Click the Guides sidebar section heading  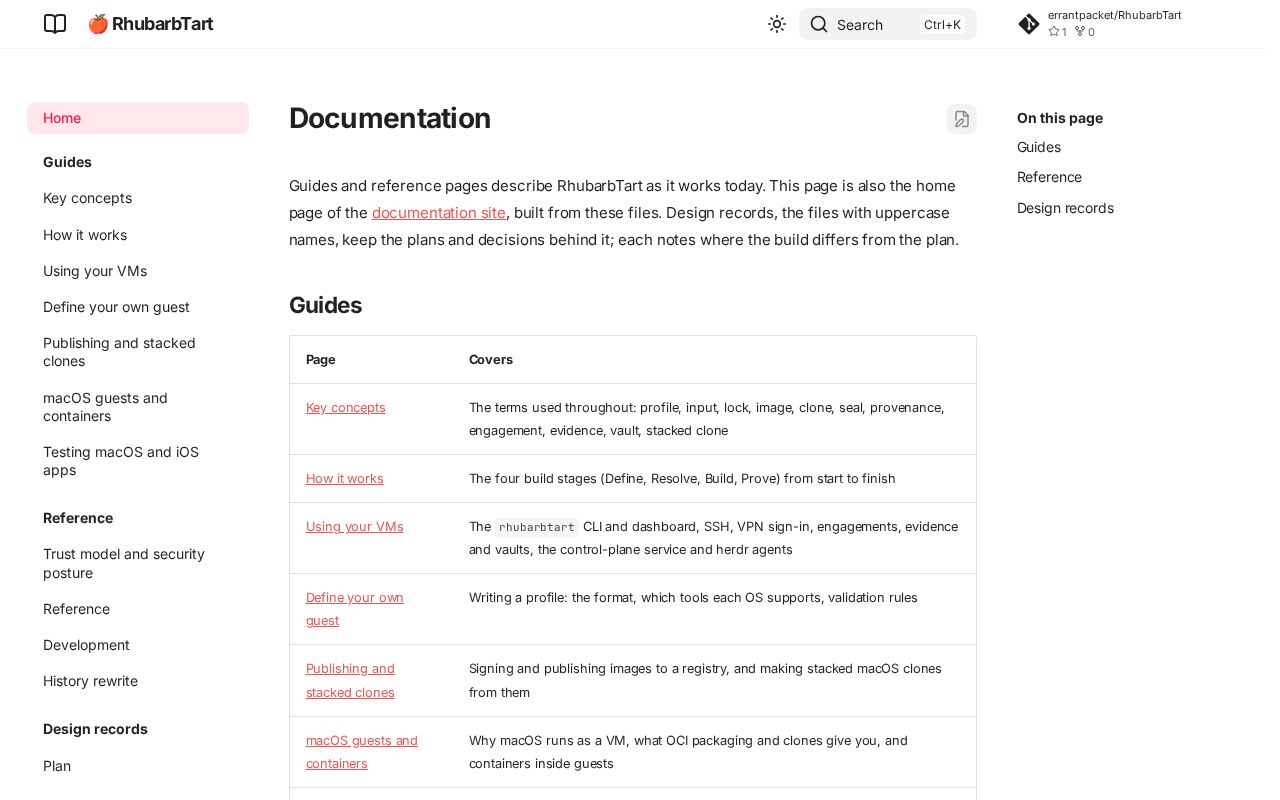[67, 162]
